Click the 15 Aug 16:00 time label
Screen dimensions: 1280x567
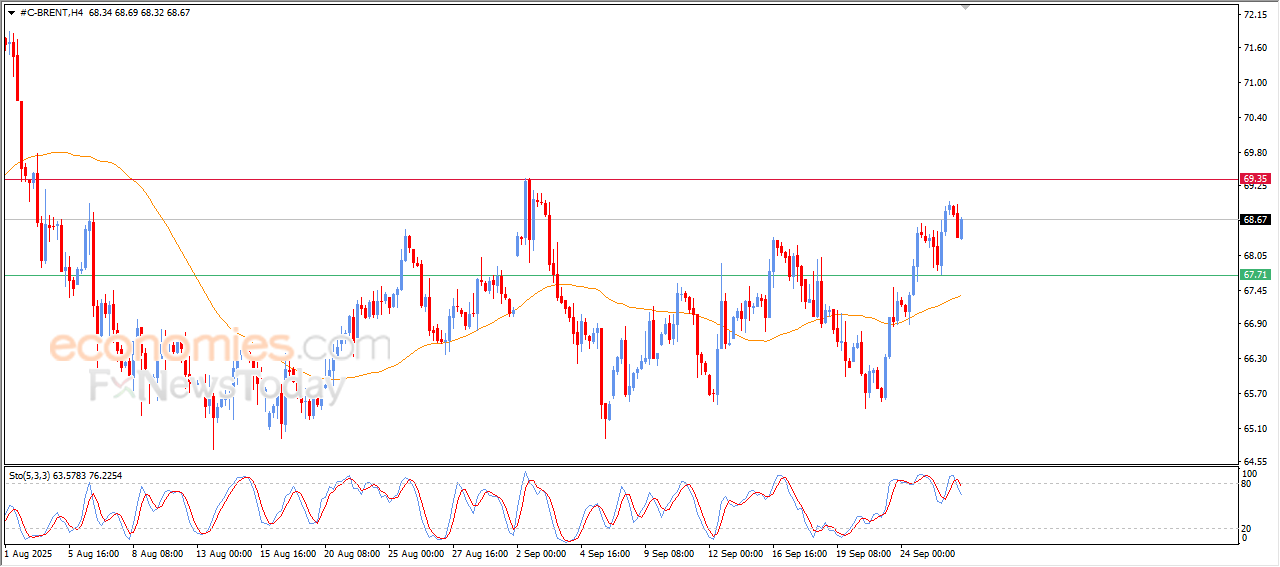[287, 552]
